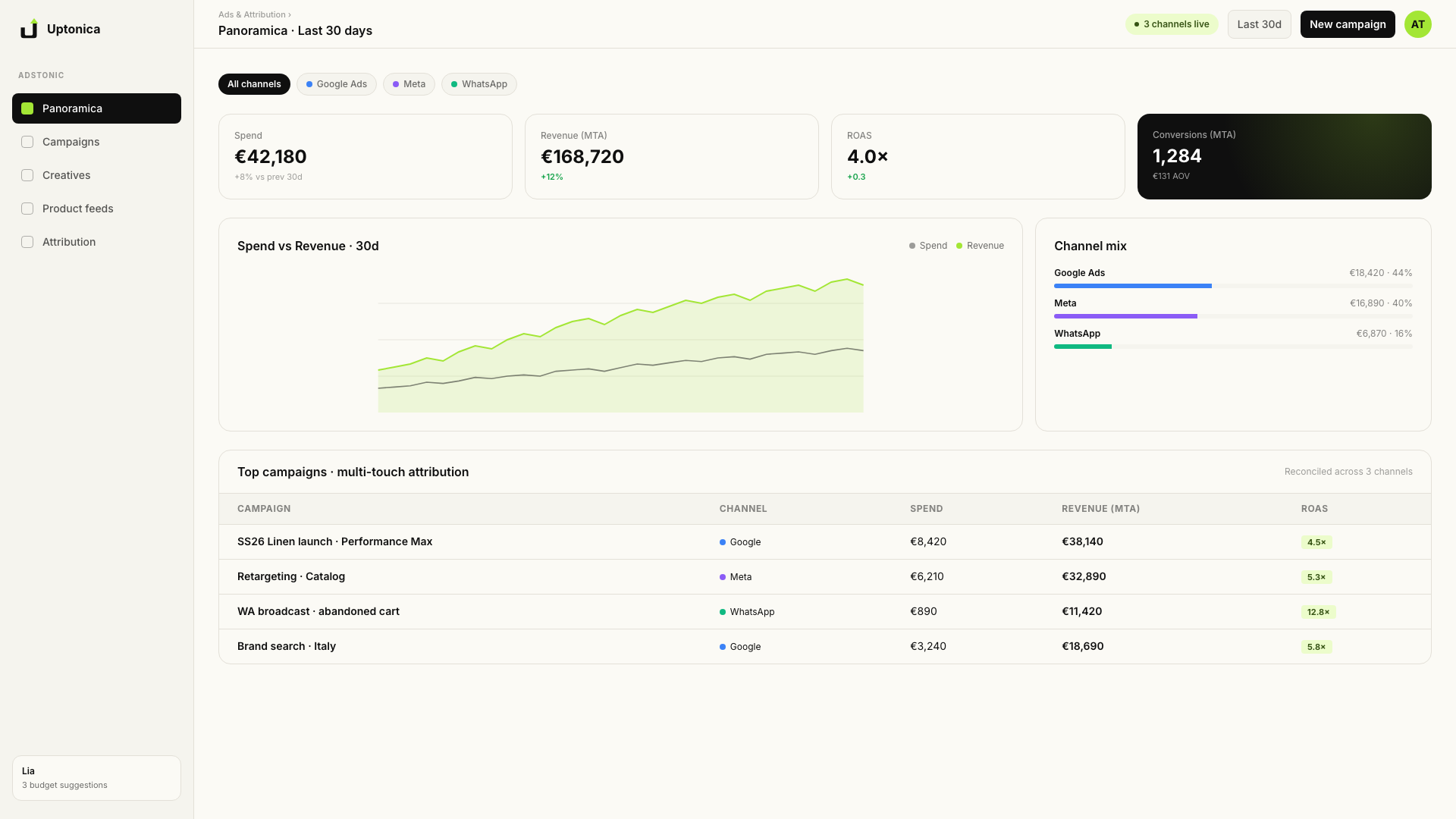
Task: Click the green Panoramica sidebar icon
Action: 27,108
